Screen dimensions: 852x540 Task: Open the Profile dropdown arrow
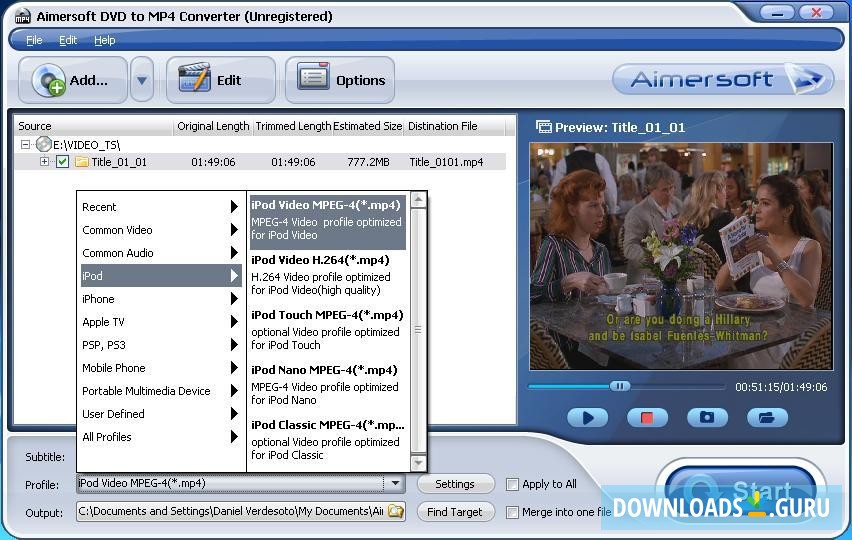click(x=395, y=484)
